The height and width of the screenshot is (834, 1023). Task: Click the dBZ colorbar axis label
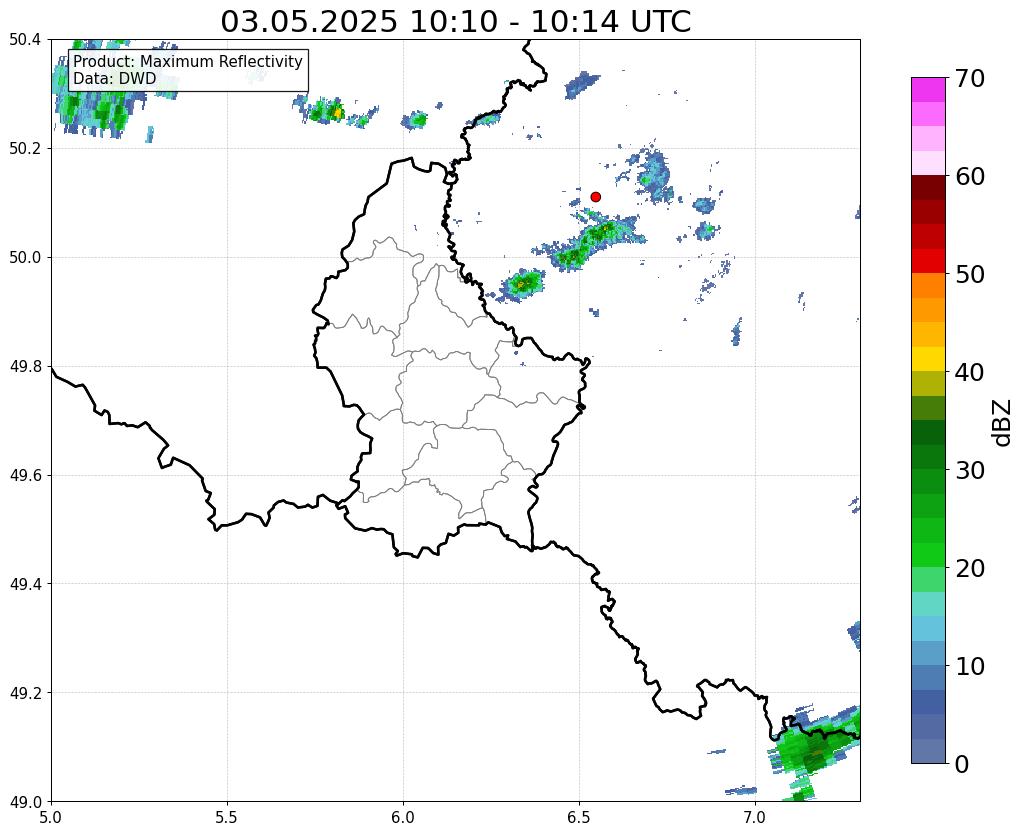(x=1003, y=423)
